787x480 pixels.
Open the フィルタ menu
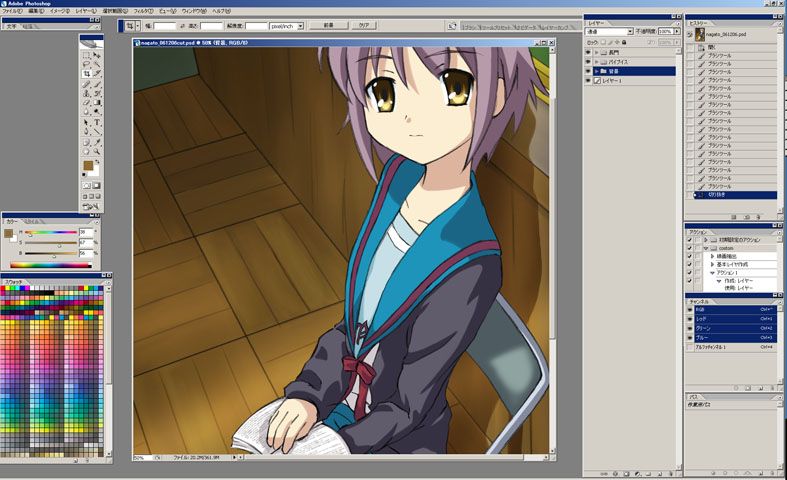[x=143, y=11]
